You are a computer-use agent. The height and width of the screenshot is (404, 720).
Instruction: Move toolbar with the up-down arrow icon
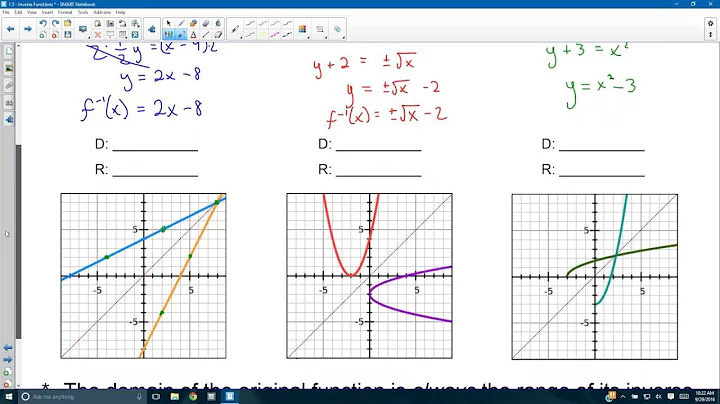[x=711, y=34]
